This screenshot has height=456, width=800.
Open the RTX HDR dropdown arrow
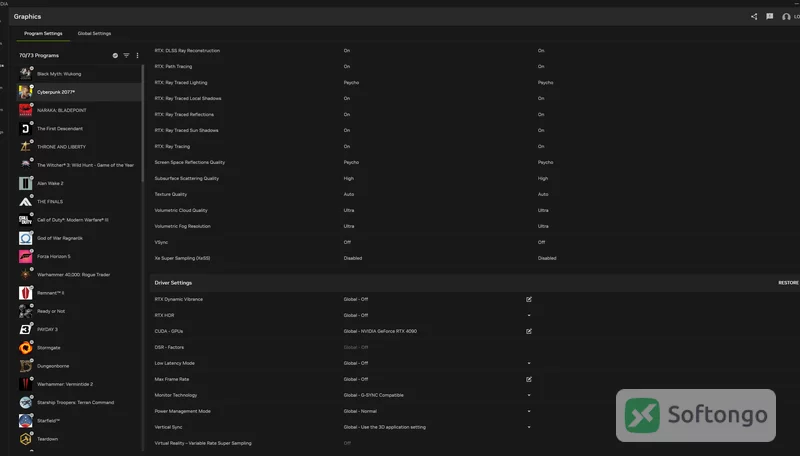pos(529,315)
